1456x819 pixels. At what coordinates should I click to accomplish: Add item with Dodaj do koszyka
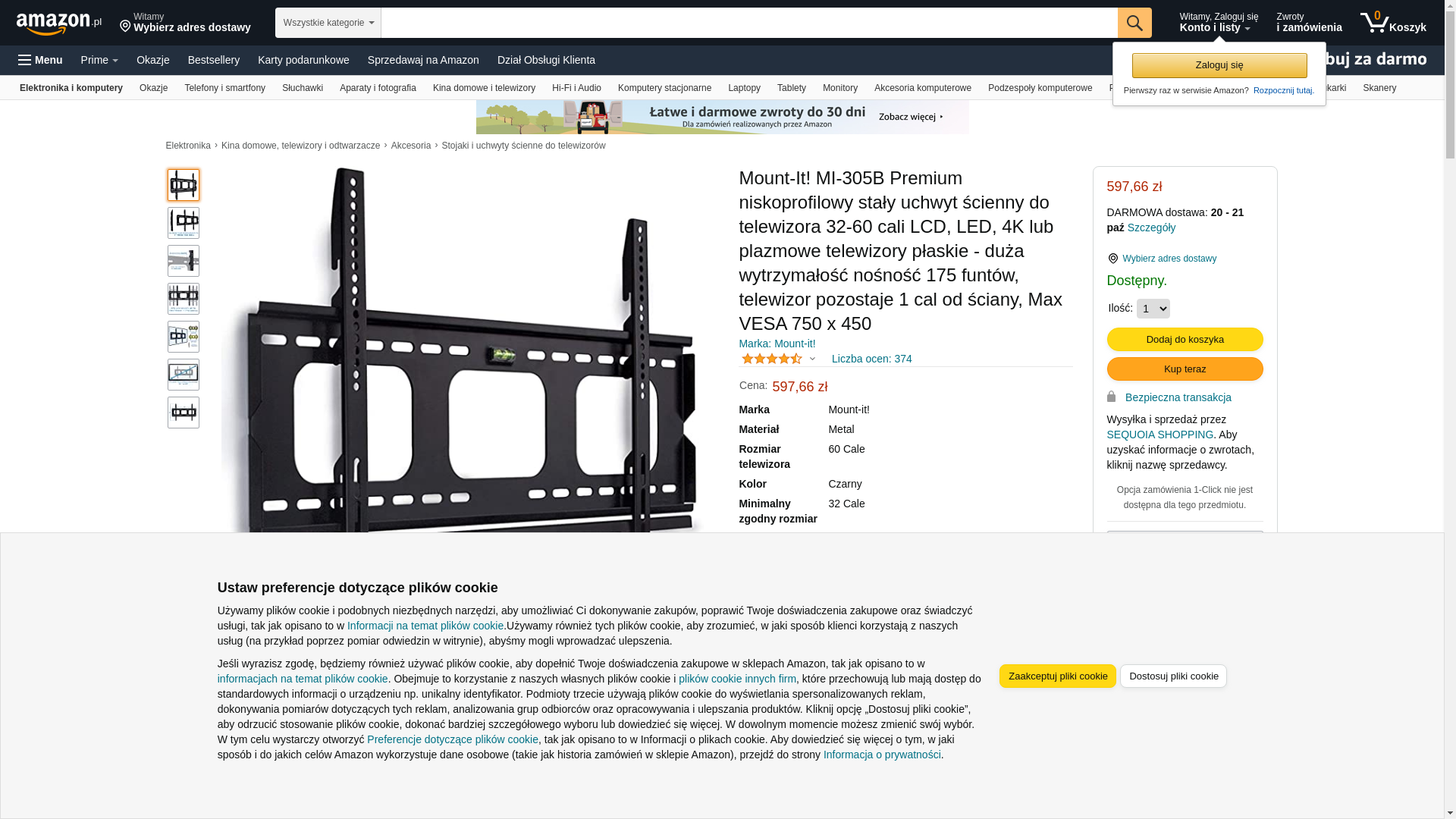point(1185,339)
